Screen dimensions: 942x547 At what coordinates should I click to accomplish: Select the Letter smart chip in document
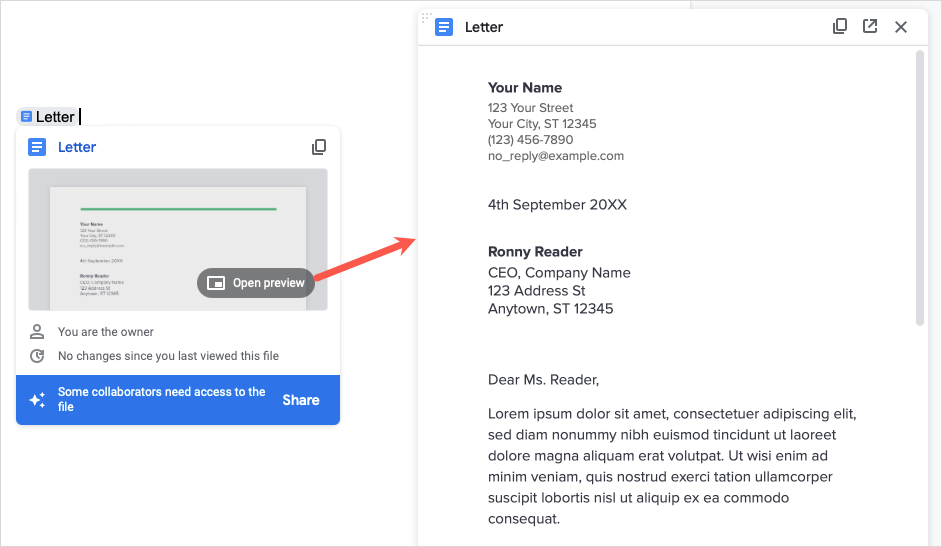48,117
